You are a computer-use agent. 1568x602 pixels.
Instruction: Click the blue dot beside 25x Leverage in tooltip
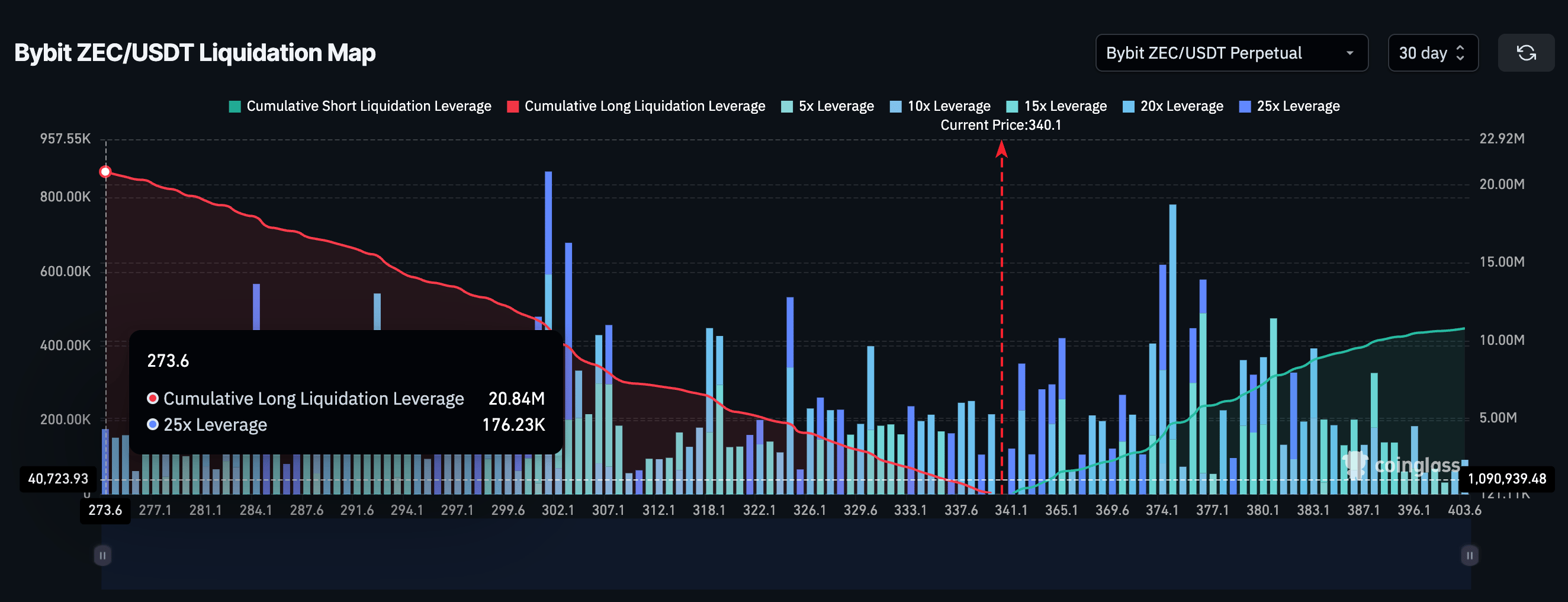click(152, 424)
